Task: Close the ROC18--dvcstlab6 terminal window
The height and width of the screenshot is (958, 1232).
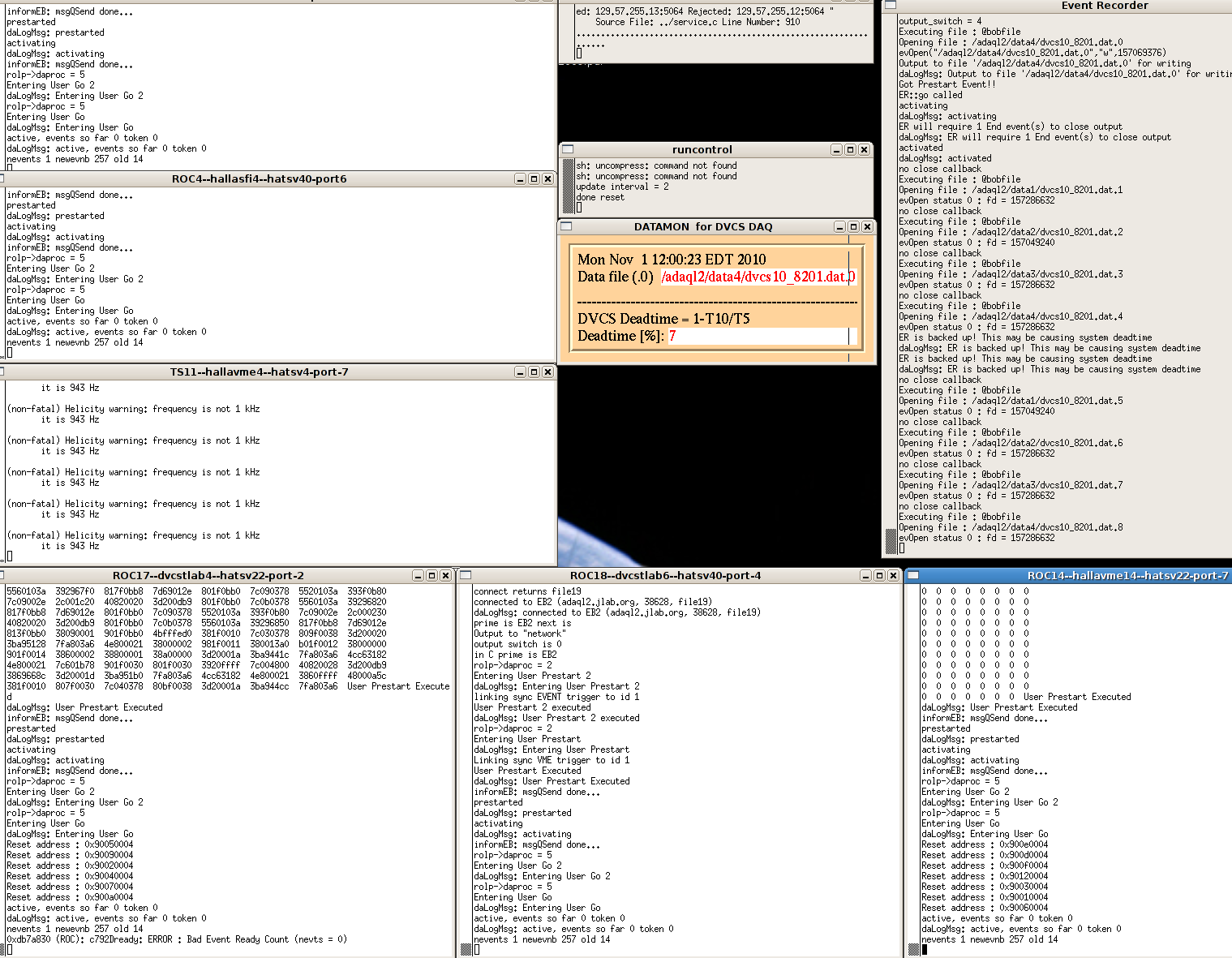Action: (893, 575)
